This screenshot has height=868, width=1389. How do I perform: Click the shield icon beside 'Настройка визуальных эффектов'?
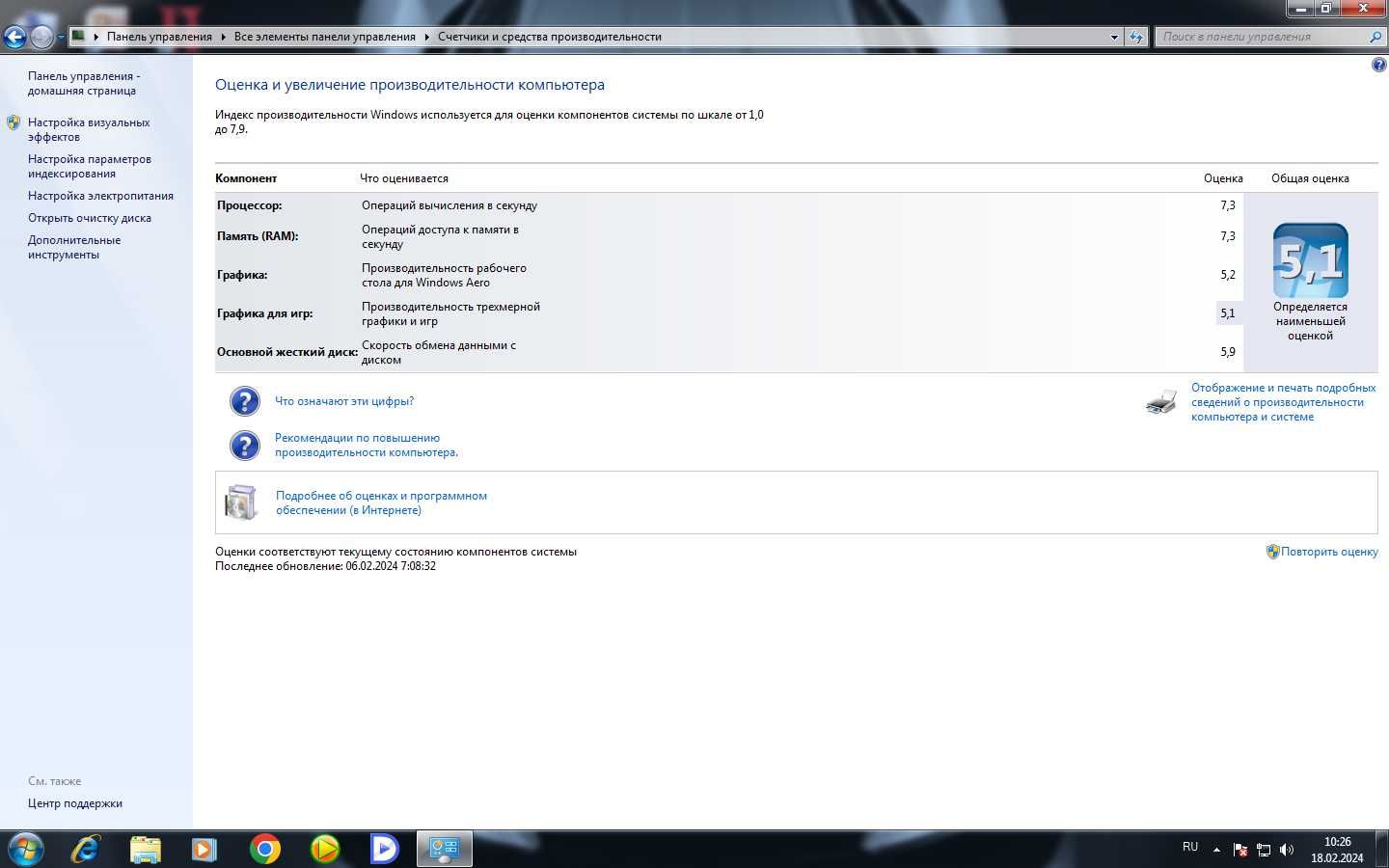click(14, 122)
